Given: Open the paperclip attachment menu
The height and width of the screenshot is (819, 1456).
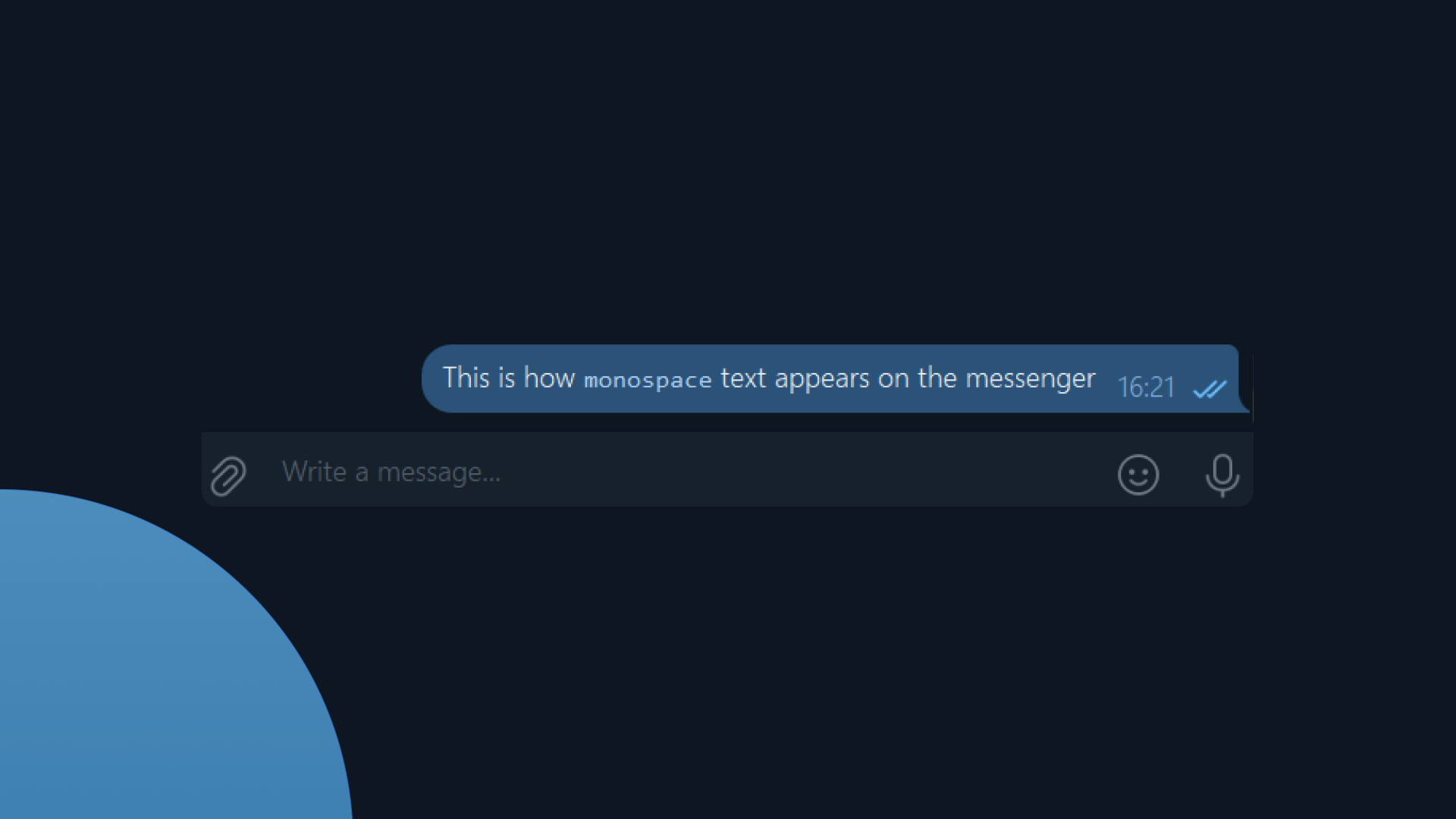Looking at the screenshot, I should (228, 475).
